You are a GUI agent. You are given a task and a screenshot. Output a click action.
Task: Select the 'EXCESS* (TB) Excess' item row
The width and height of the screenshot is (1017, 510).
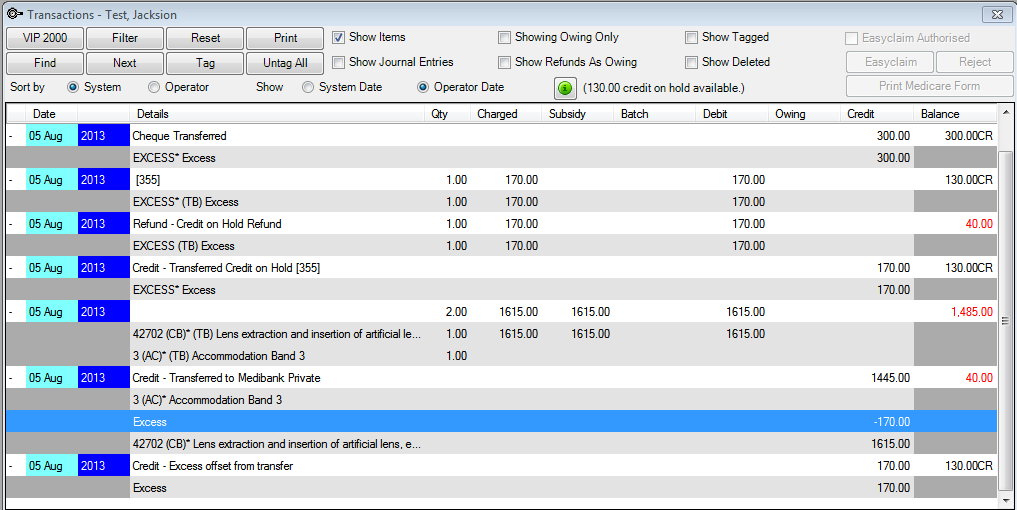(501, 202)
